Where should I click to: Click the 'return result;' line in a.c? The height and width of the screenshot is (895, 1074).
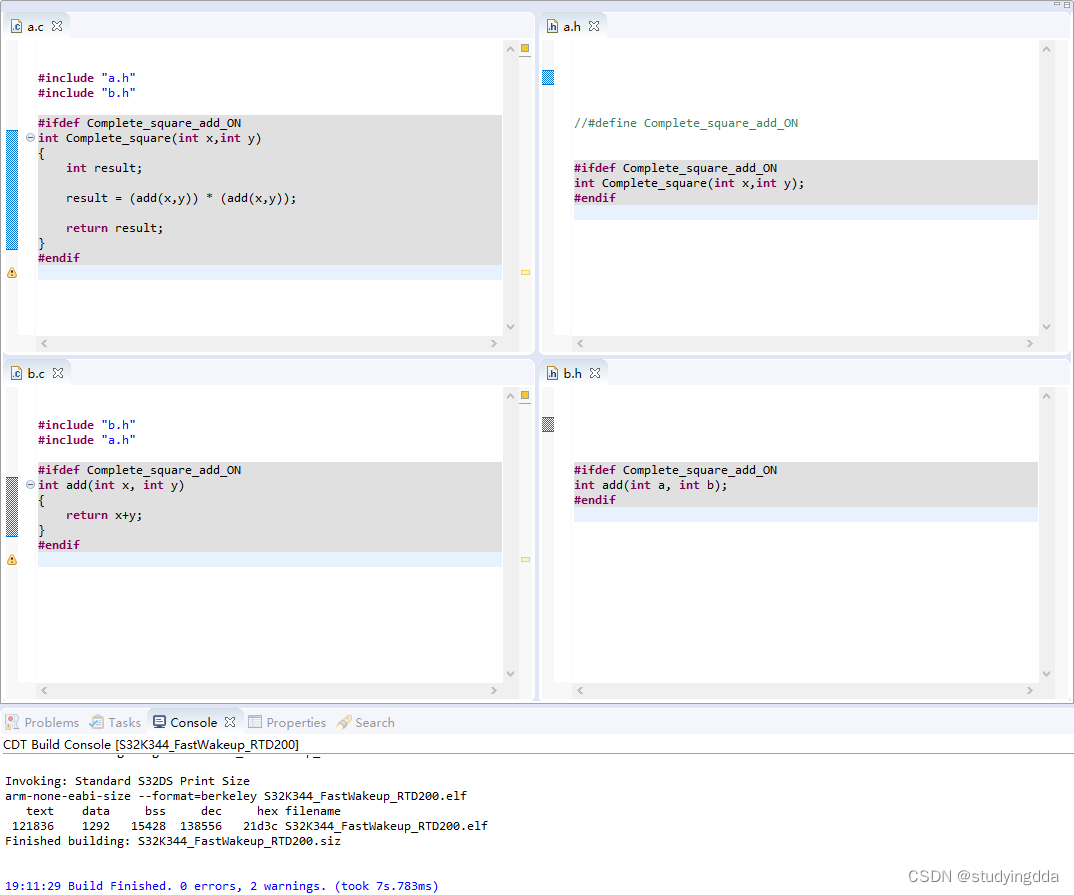click(114, 228)
